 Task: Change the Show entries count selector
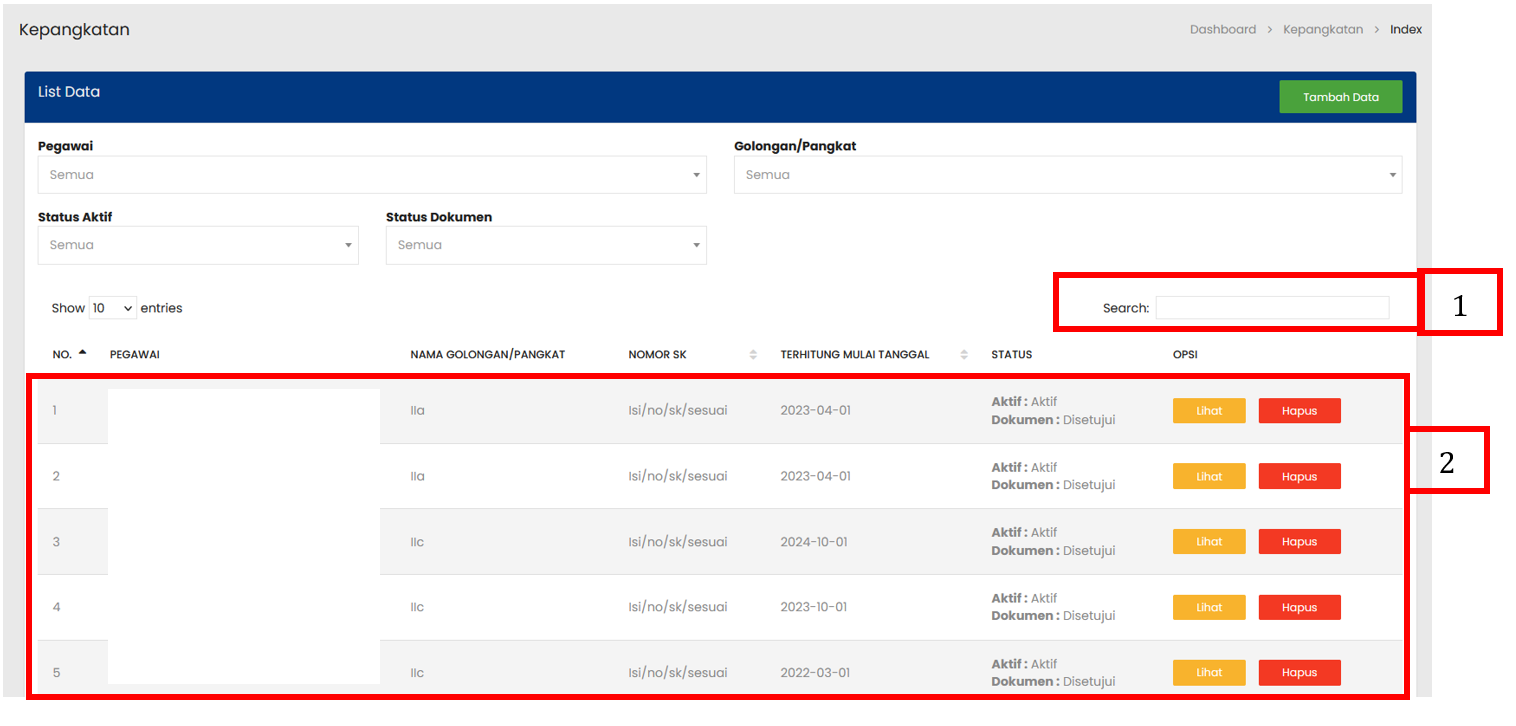112,308
